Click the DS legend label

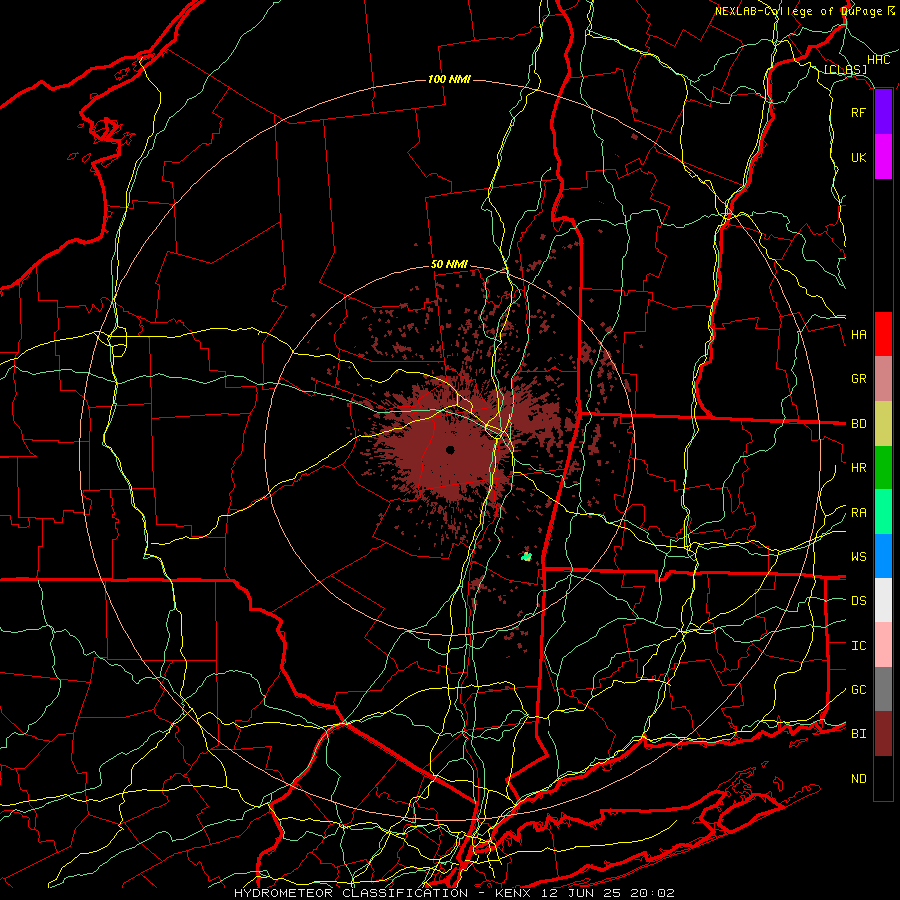858,601
